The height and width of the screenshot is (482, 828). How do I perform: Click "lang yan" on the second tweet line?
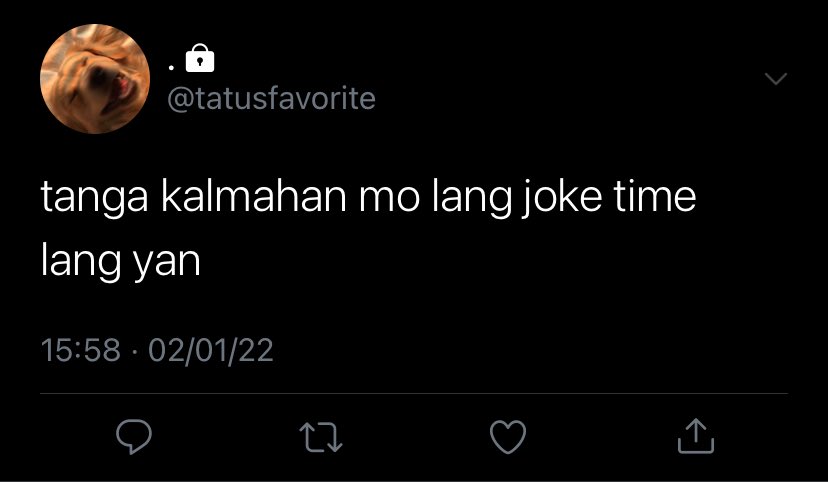click(x=120, y=262)
